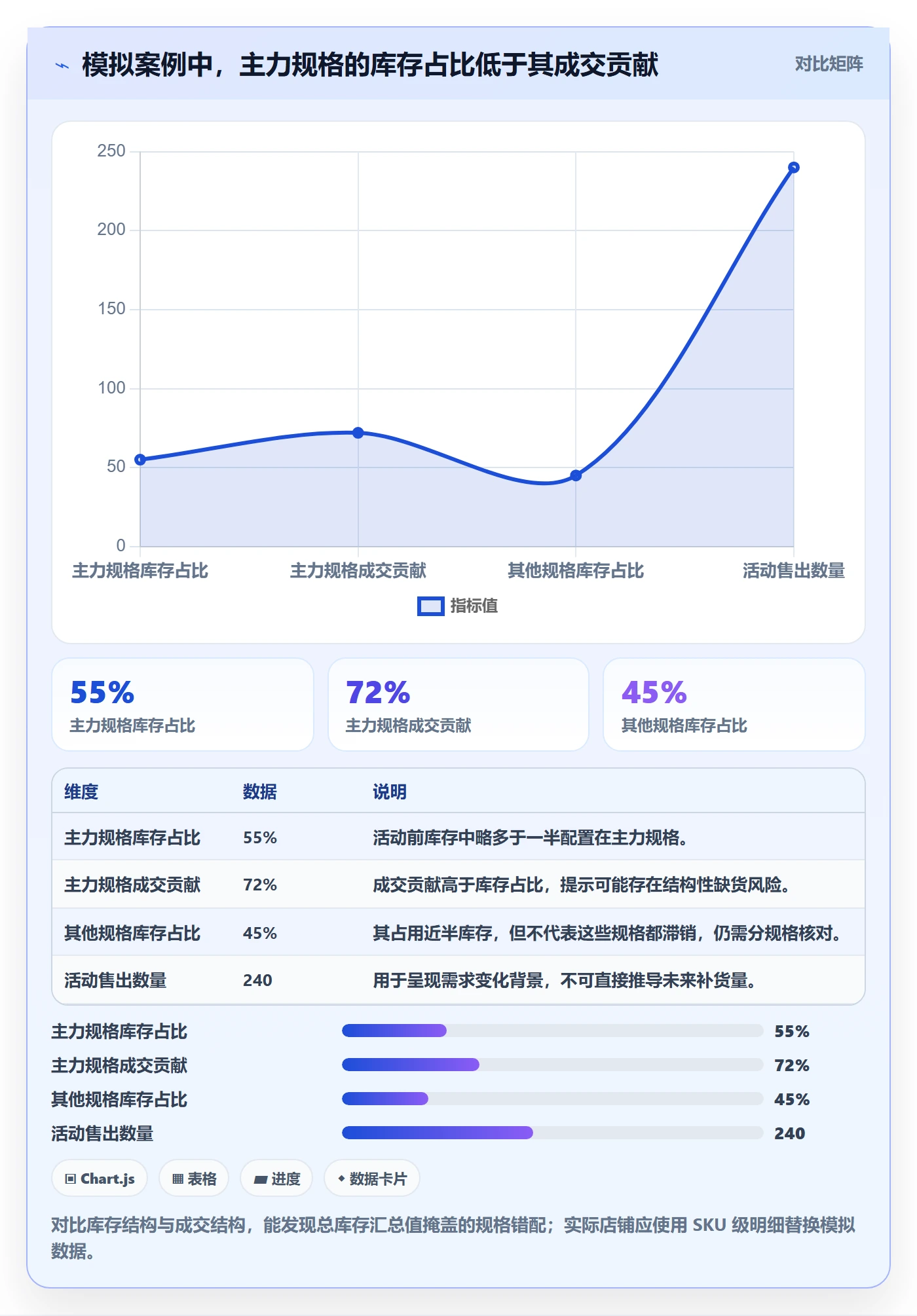Click the 45% data card
Image resolution: width=917 pixels, height=1316 pixels.
[x=734, y=704]
